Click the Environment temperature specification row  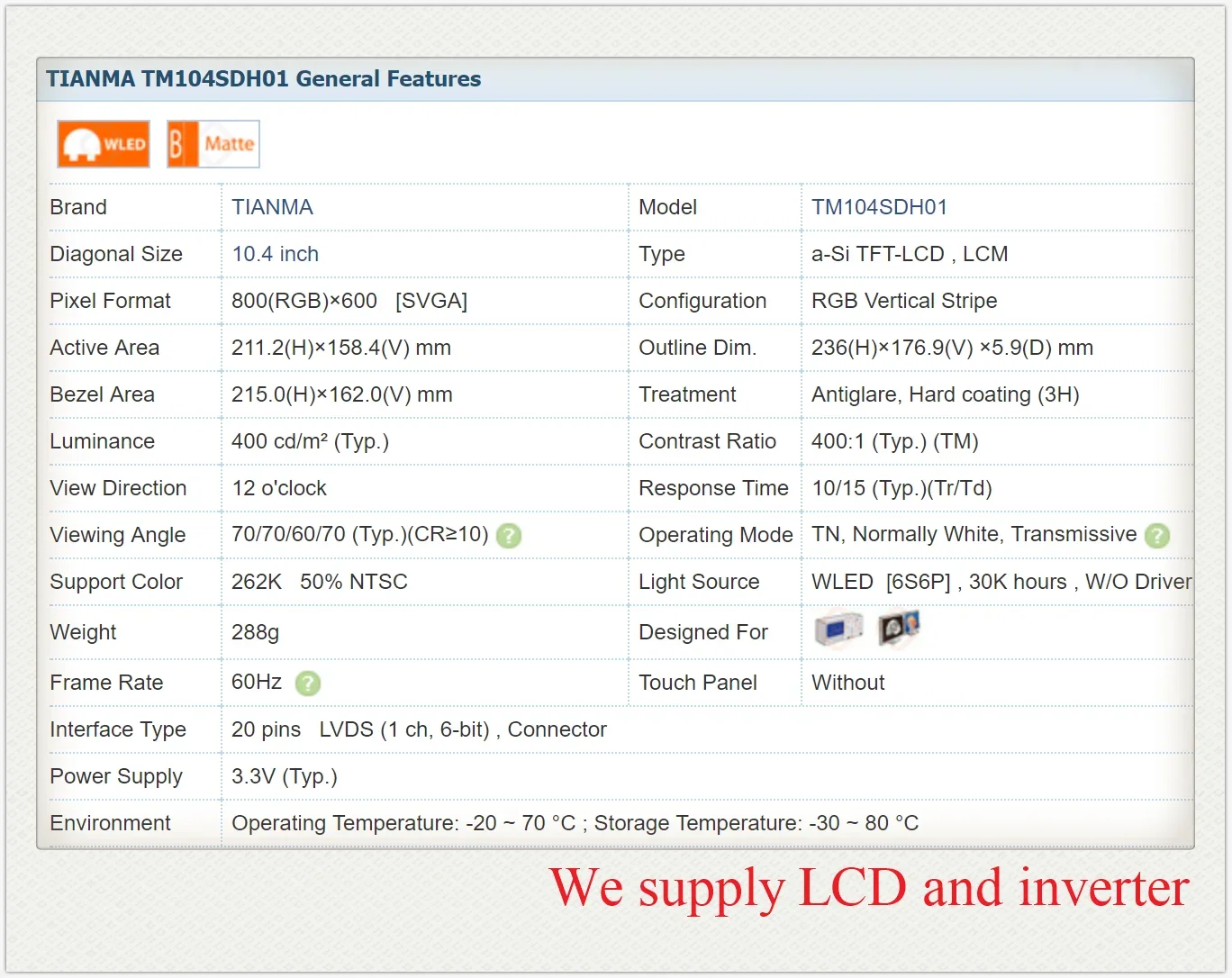[x=575, y=822]
